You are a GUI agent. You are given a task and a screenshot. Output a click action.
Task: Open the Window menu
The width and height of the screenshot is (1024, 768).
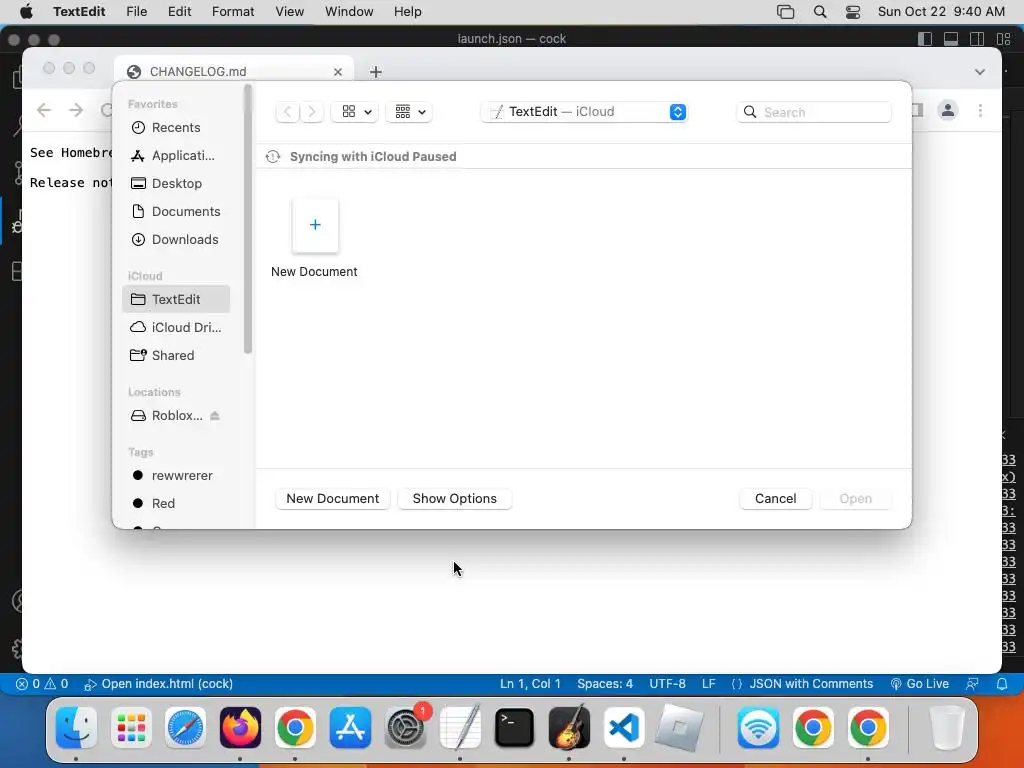pos(349,11)
